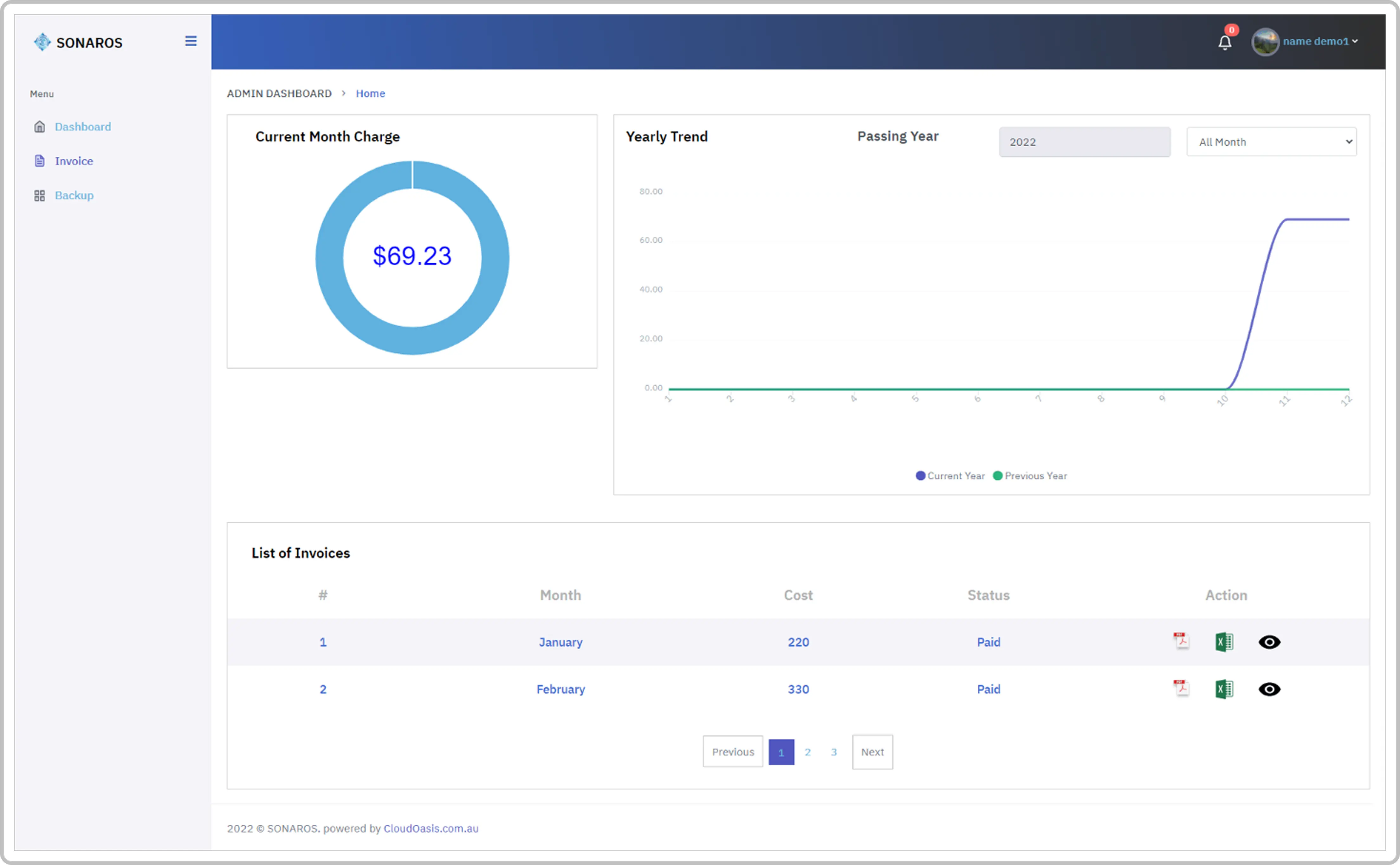The height and width of the screenshot is (865, 1400).
Task: View January invoice details via eye icon
Action: click(1270, 642)
